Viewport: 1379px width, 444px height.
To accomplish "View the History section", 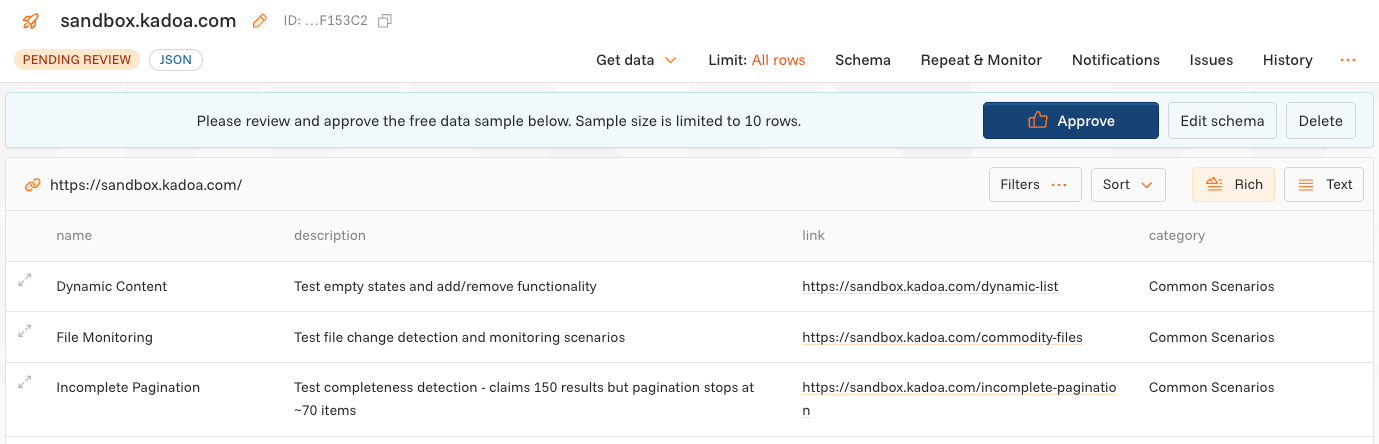I will point(1288,60).
